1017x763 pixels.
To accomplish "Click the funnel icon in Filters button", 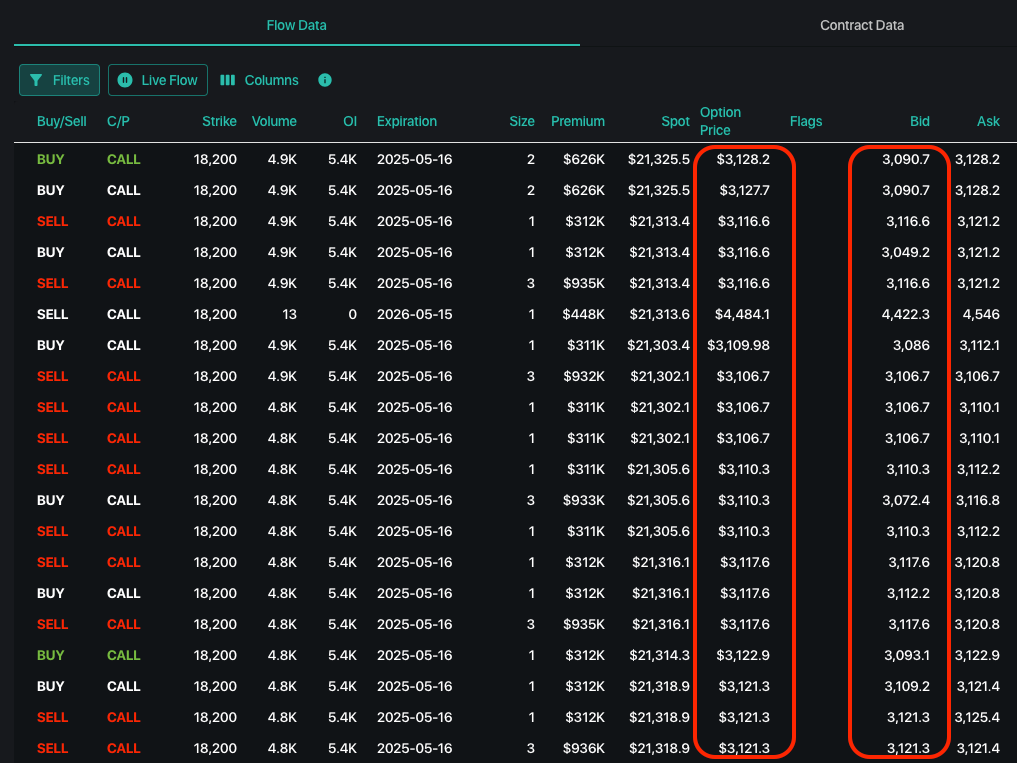I will [36, 80].
